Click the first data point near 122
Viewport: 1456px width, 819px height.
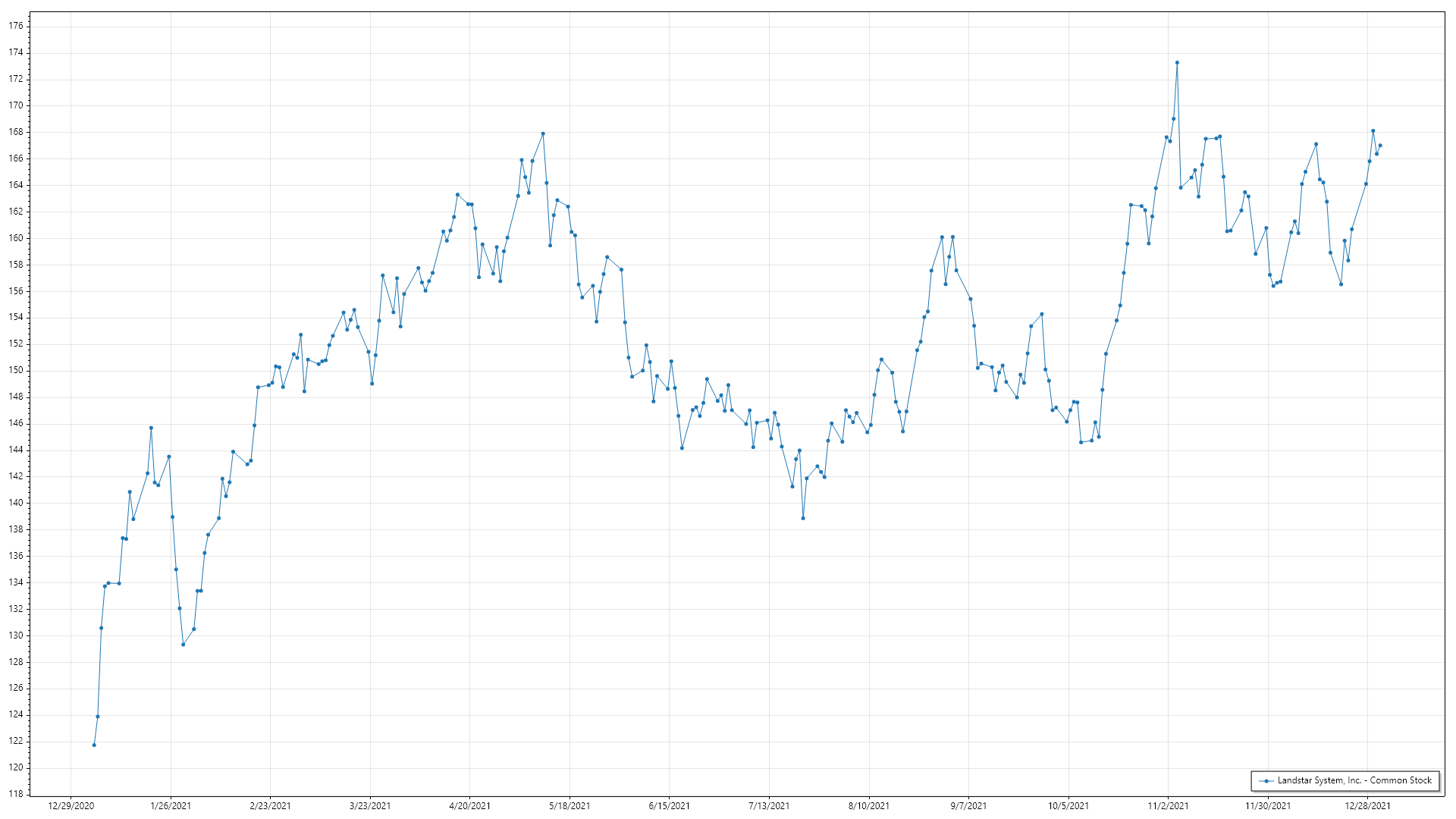coord(94,745)
